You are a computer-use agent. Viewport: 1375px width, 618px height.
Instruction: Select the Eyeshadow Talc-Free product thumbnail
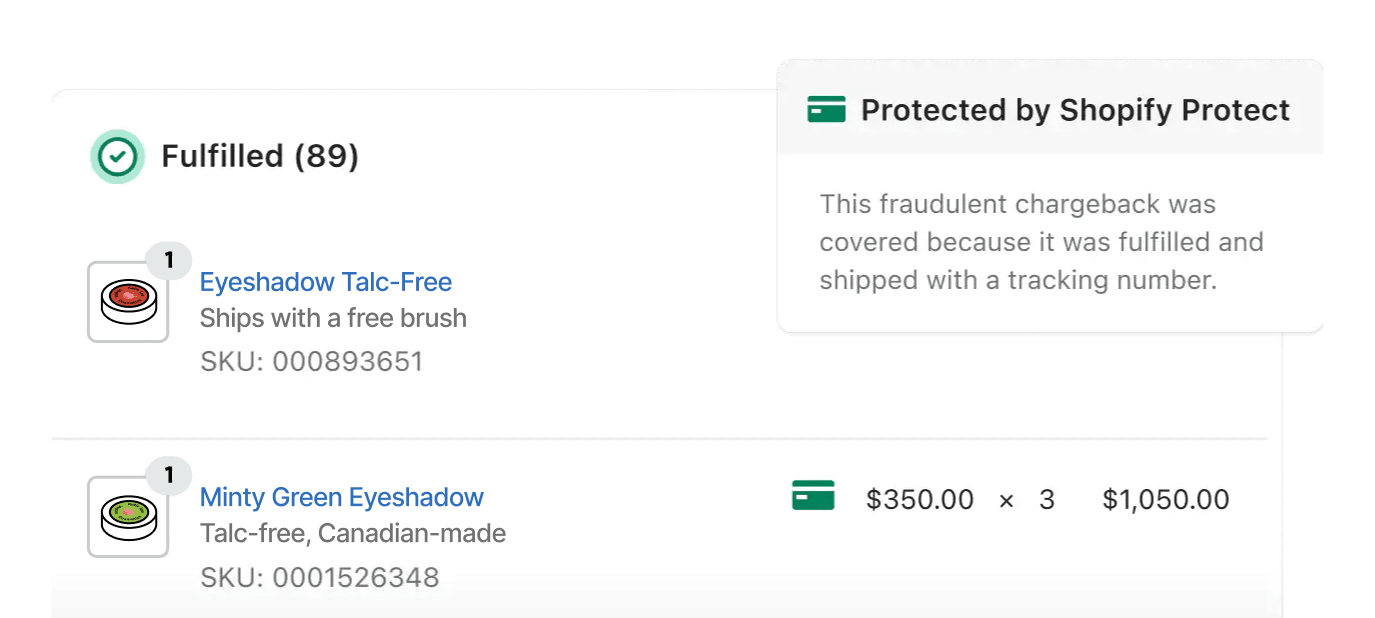tap(128, 301)
